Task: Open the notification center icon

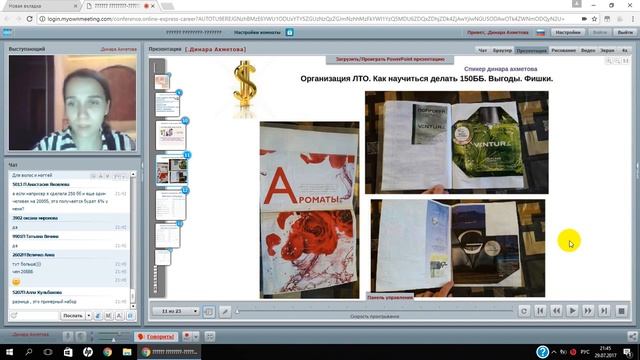Action: coord(628,352)
